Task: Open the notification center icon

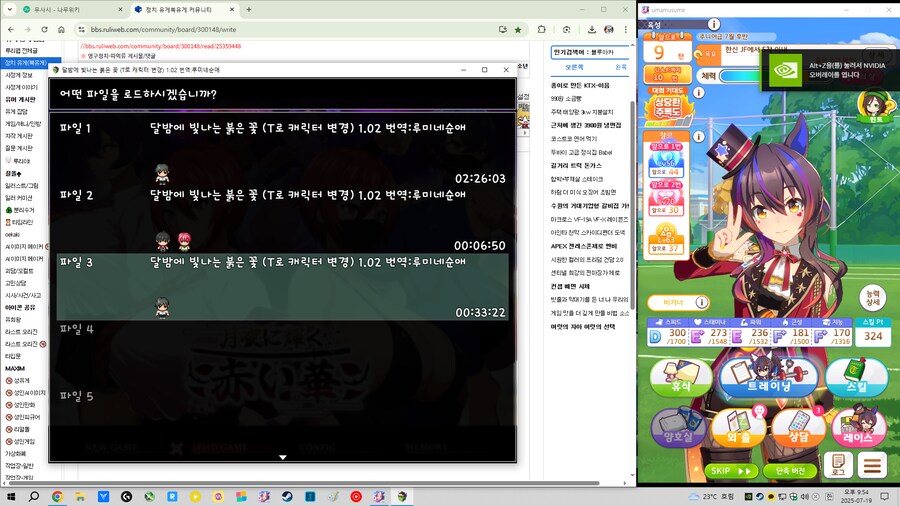Action: click(885, 496)
